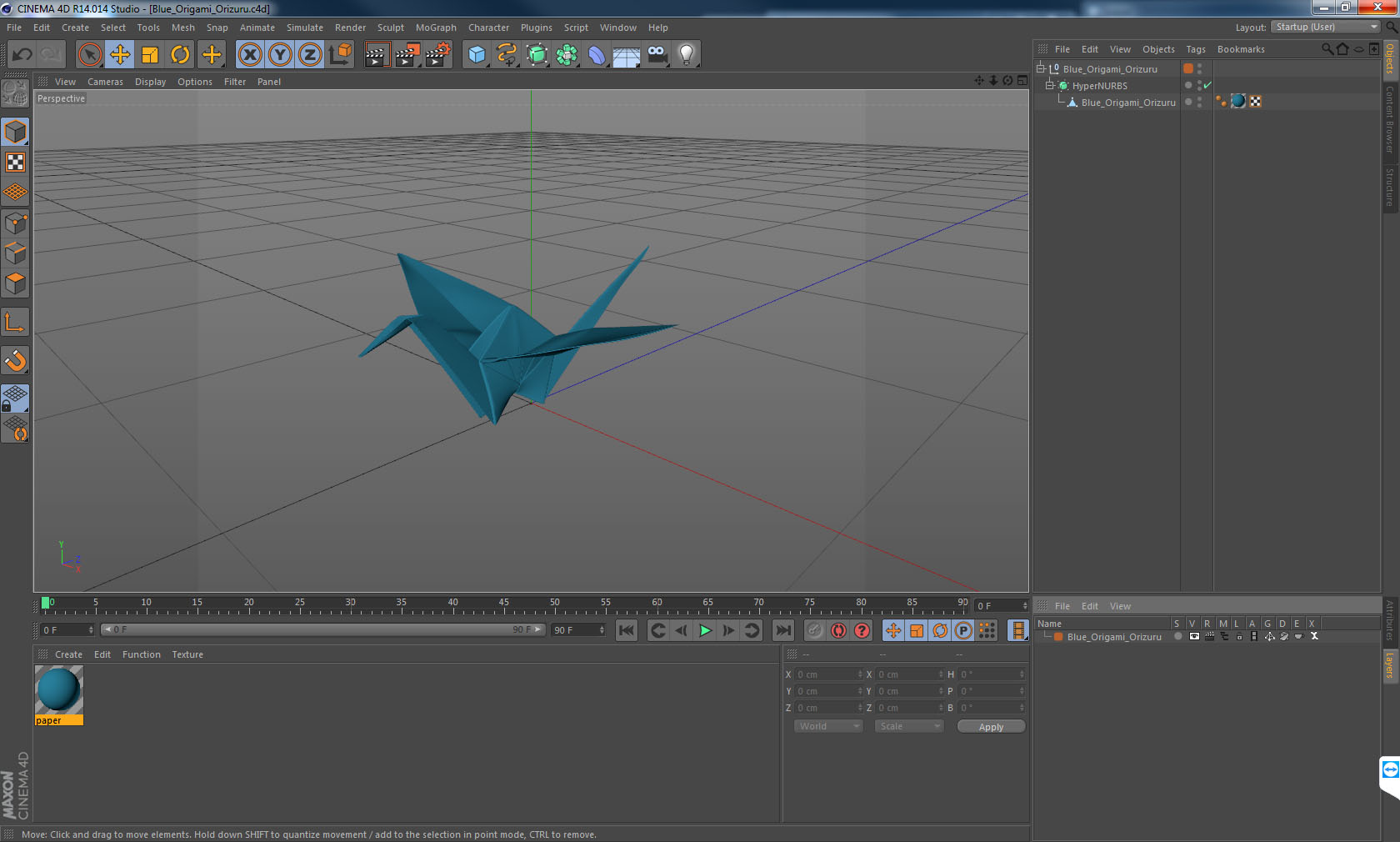The image size is (1400, 842).
Task: Toggle Blue_Origami_Orizuru polygon visibility dot
Action: [x=1199, y=99]
